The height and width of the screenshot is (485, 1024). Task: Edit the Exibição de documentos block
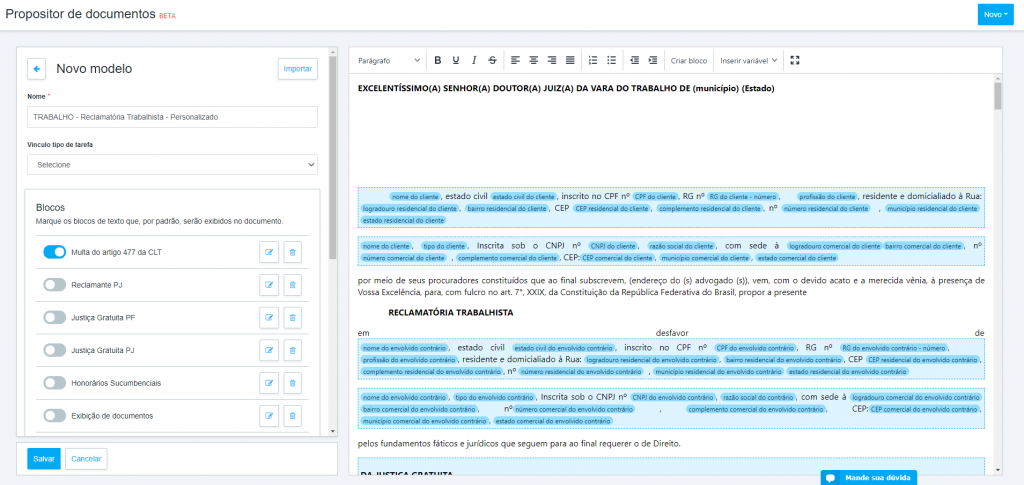pyautogui.click(x=269, y=415)
